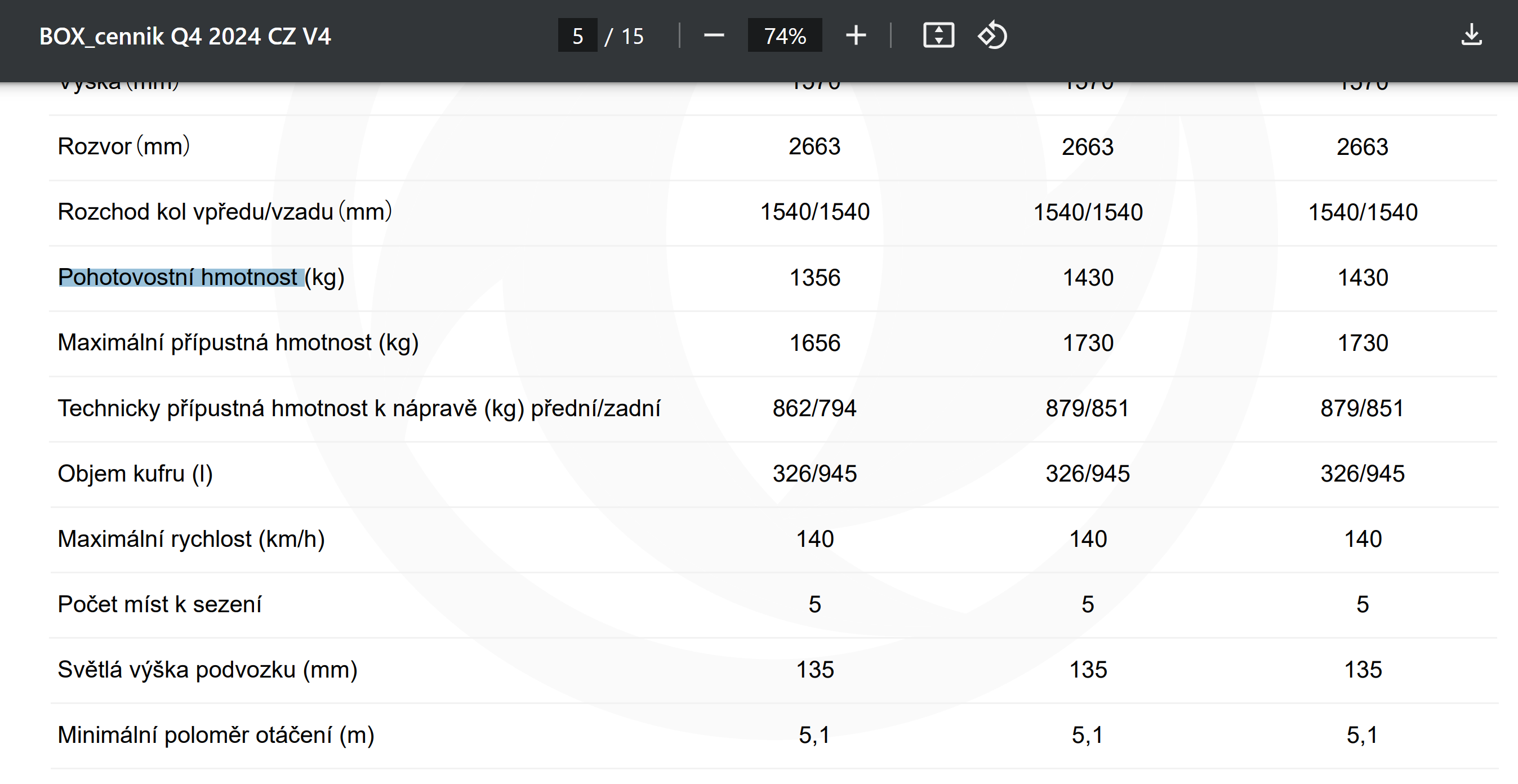Click the 74% zoom level field
Image resolution: width=1518 pixels, height=784 pixels.
point(784,36)
